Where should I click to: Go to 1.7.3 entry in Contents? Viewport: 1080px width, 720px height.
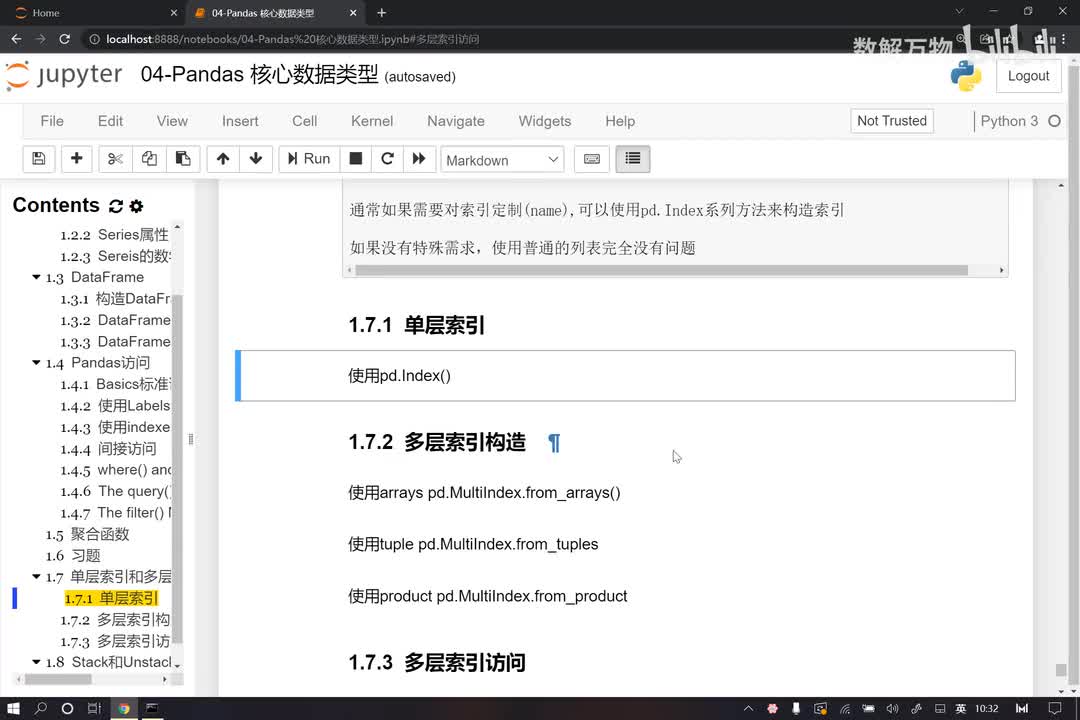pos(115,641)
